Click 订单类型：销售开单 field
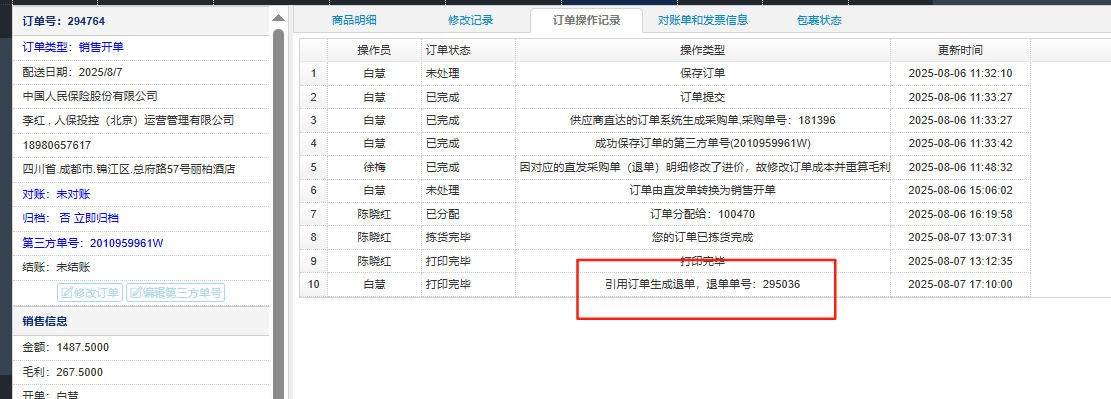 [x=74, y=47]
